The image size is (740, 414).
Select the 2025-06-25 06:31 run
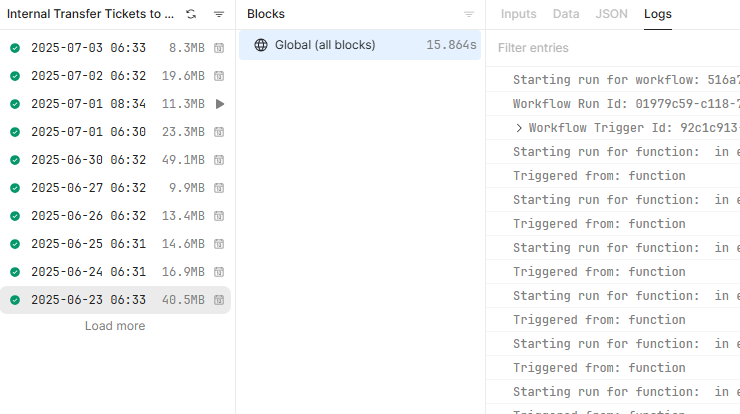[x=115, y=244]
